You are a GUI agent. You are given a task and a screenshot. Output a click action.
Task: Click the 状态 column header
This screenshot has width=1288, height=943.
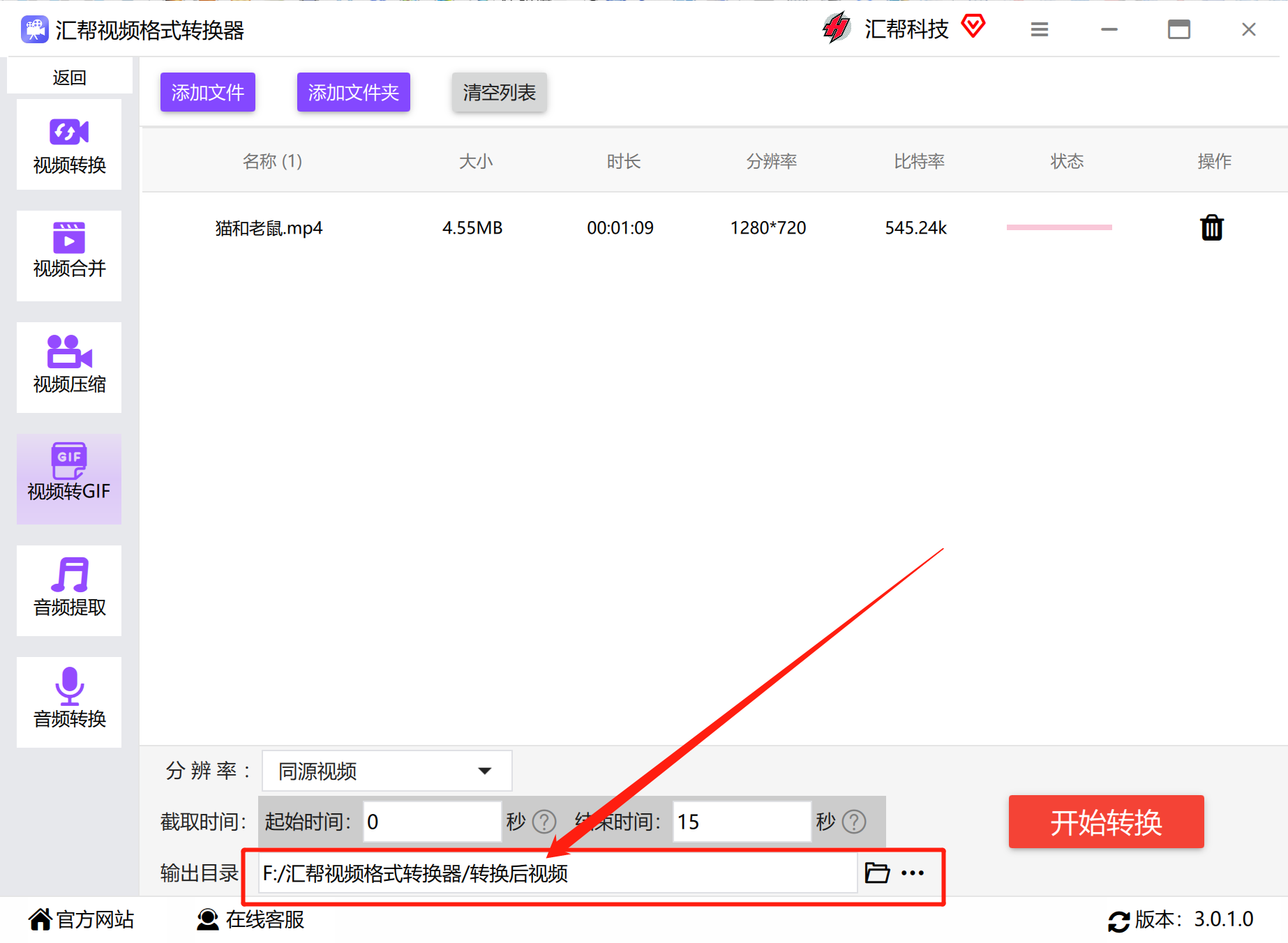tap(1068, 161)
